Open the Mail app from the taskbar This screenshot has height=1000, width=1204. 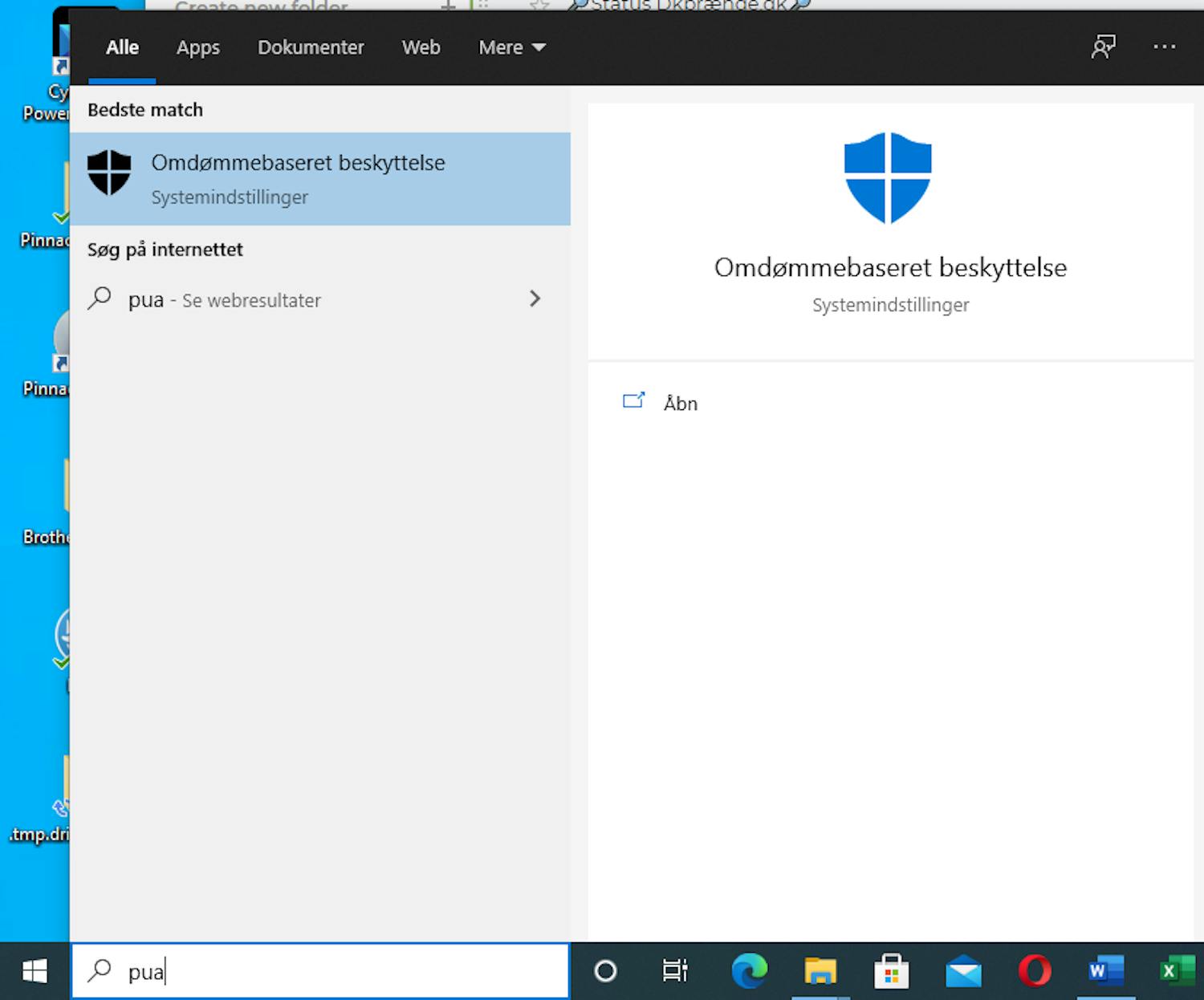[962, 971]
